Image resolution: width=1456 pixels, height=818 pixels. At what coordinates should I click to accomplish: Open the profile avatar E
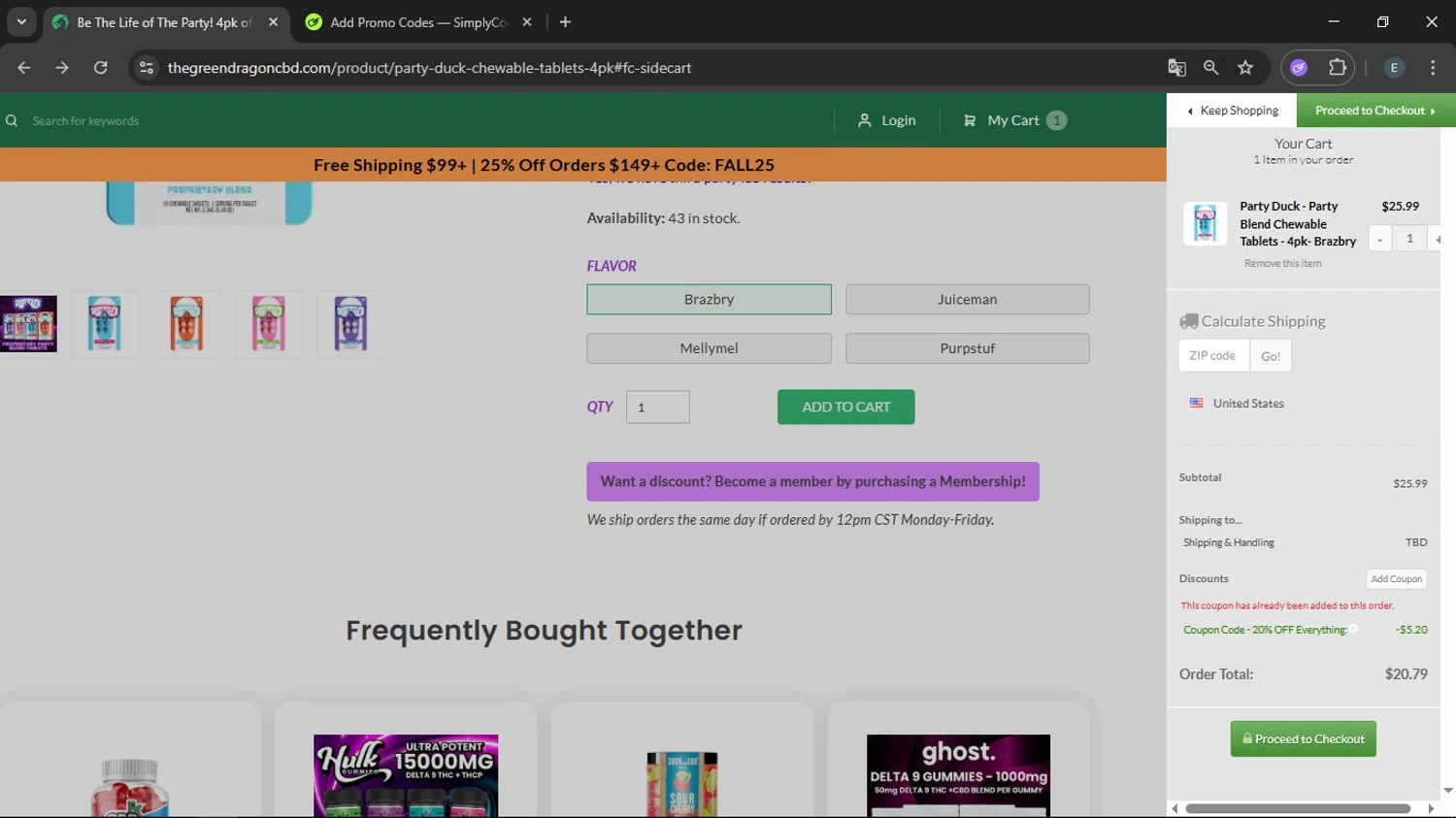point(1394,68)
